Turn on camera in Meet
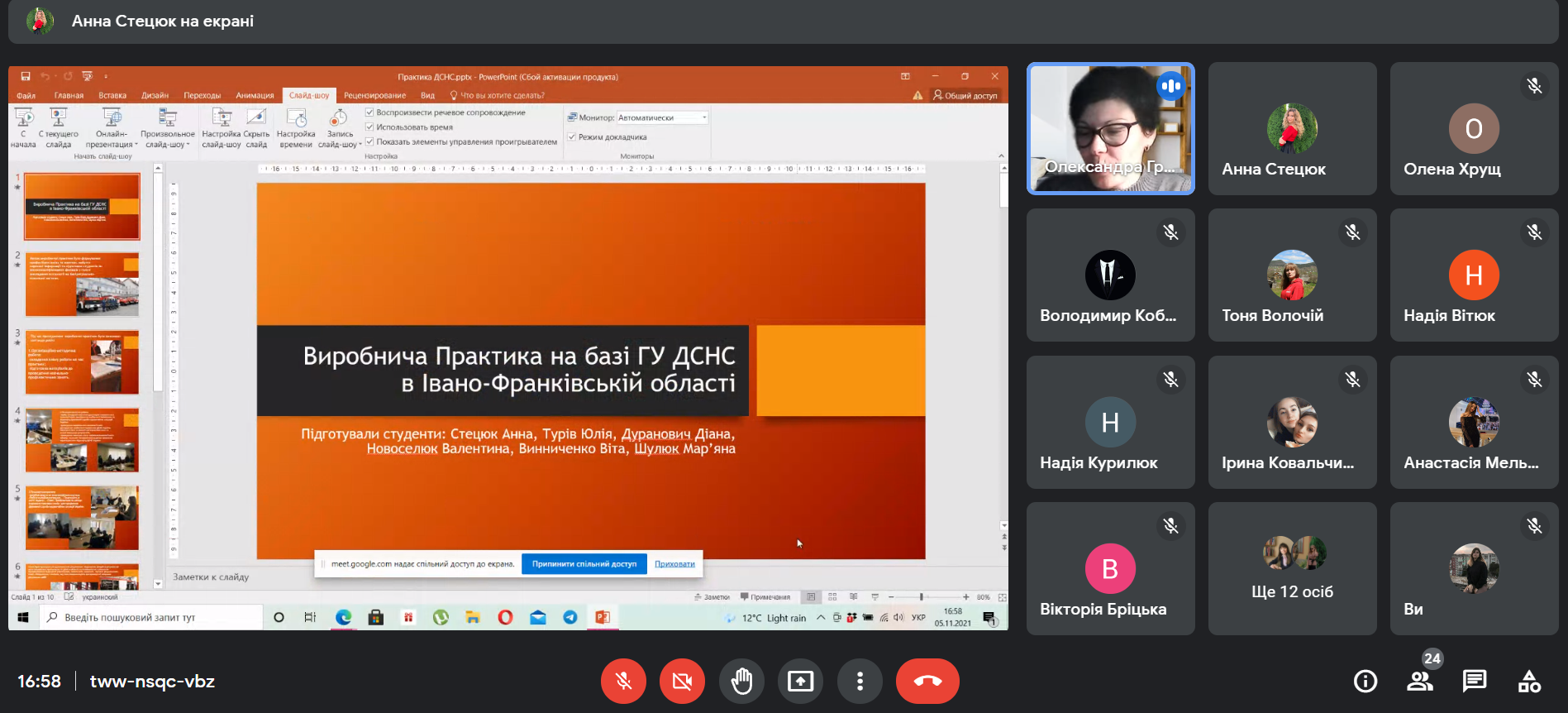 (x=682, y=681)
